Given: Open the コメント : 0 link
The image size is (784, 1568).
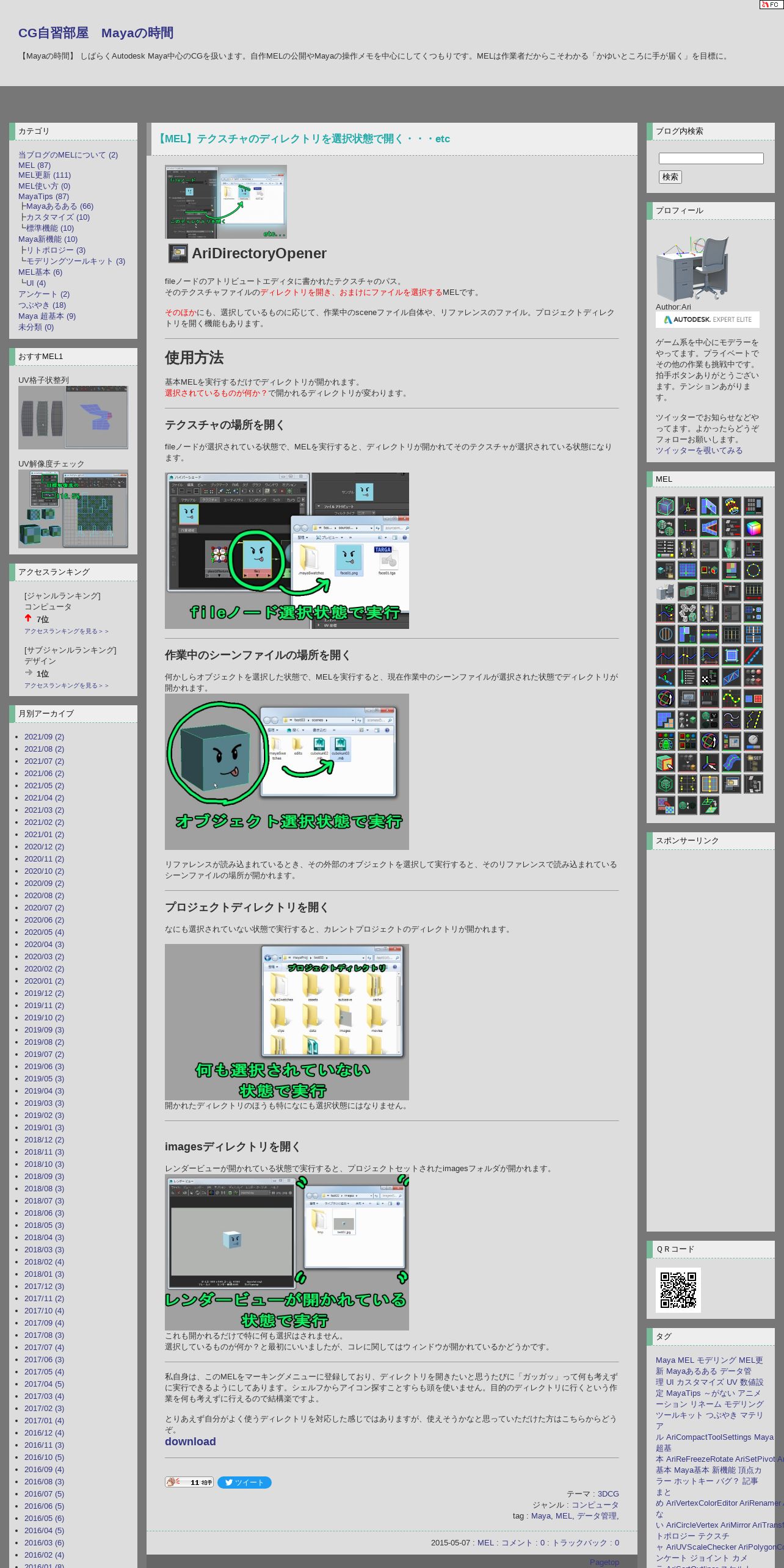Looking at the screenshot, I should 523,1543.
